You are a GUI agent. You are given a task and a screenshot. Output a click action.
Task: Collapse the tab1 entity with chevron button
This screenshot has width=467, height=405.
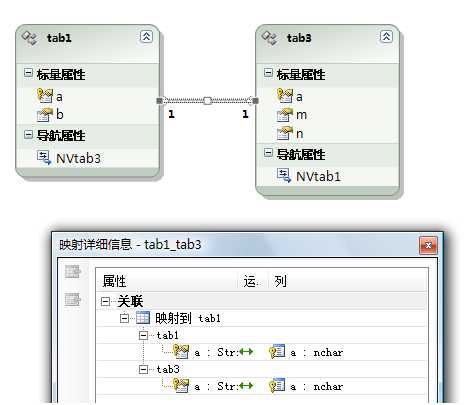click(146, 36)
